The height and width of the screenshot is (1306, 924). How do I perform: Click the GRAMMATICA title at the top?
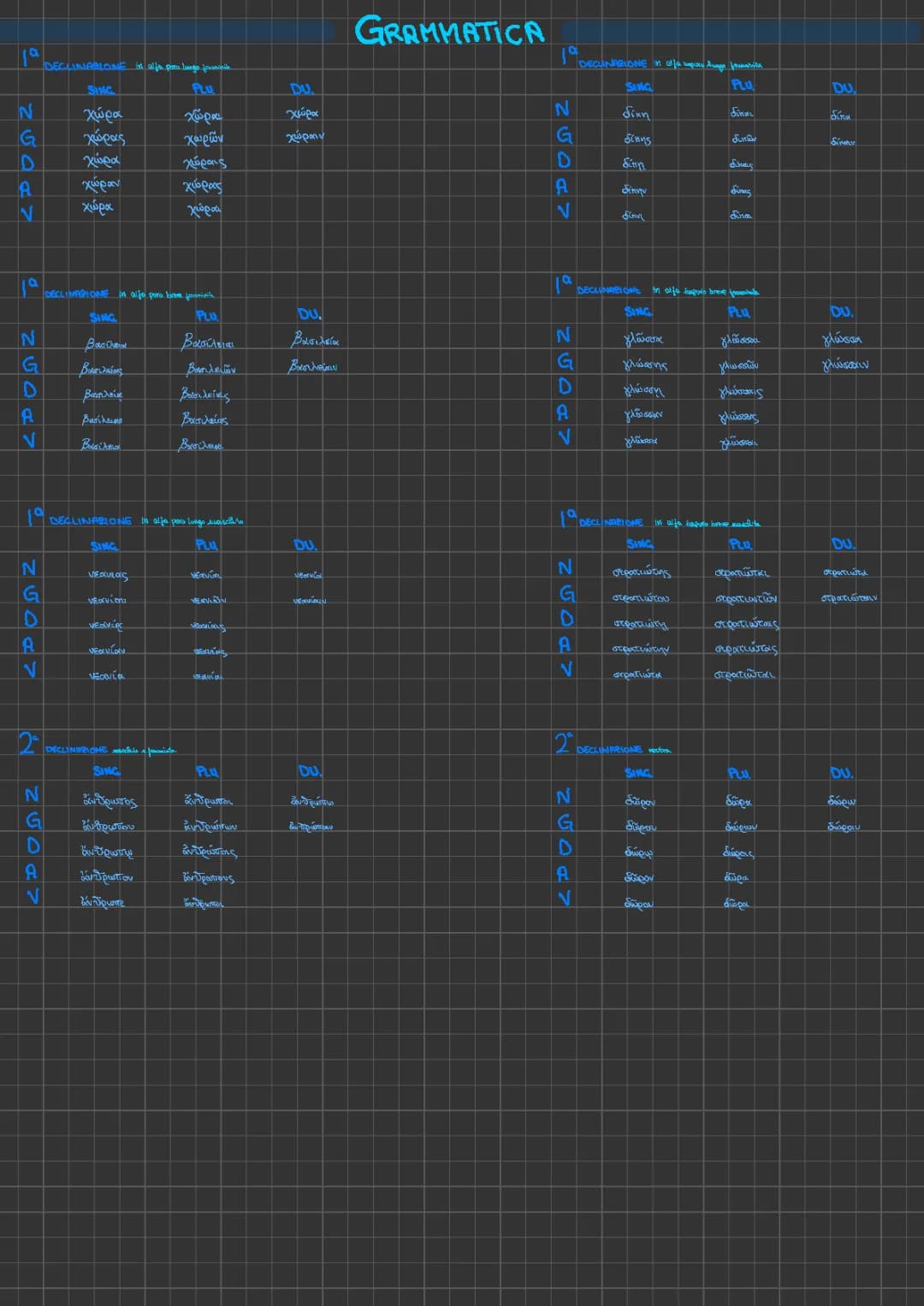pos(449,31)
